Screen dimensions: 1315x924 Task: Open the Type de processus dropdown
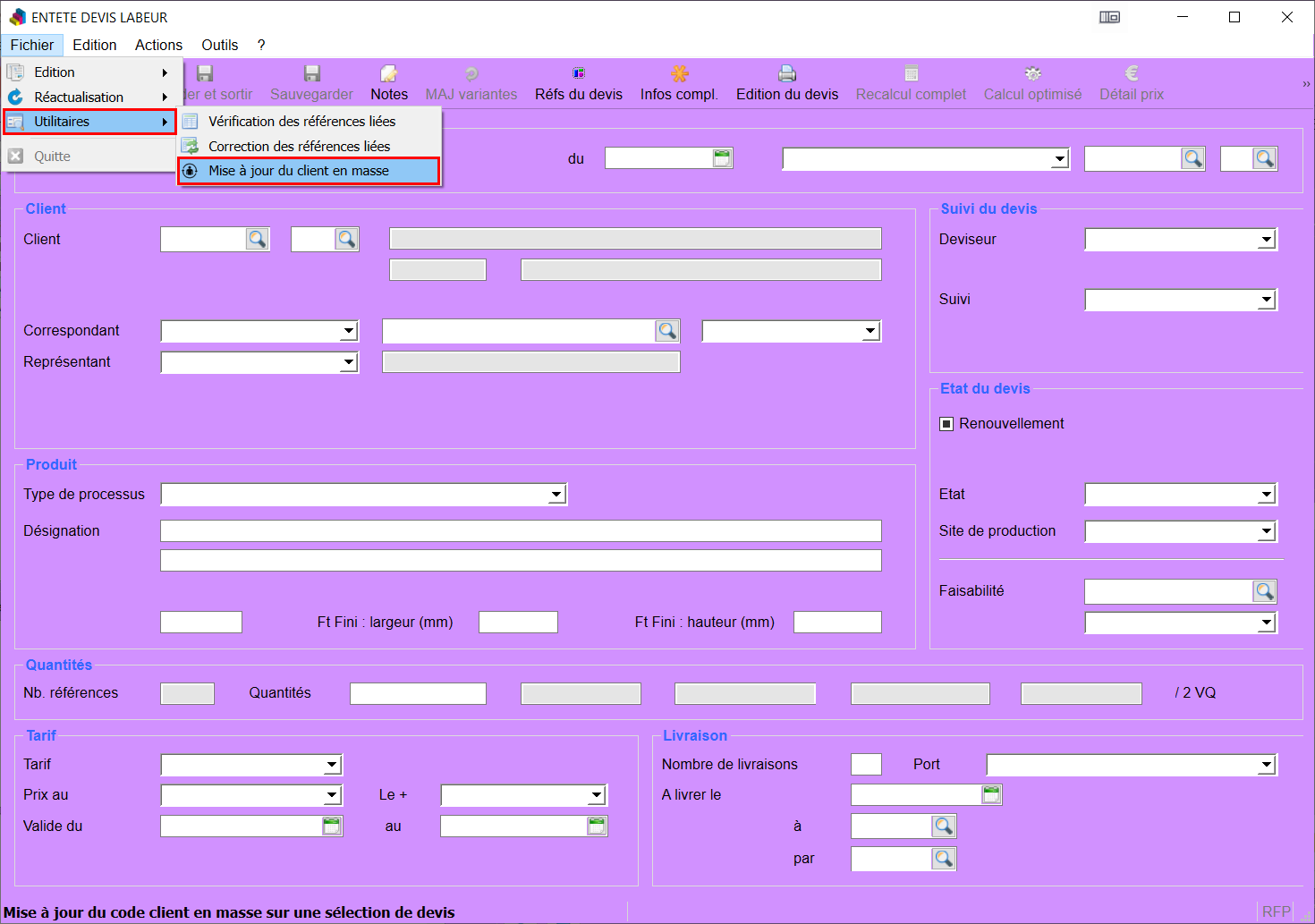point(556,495)
